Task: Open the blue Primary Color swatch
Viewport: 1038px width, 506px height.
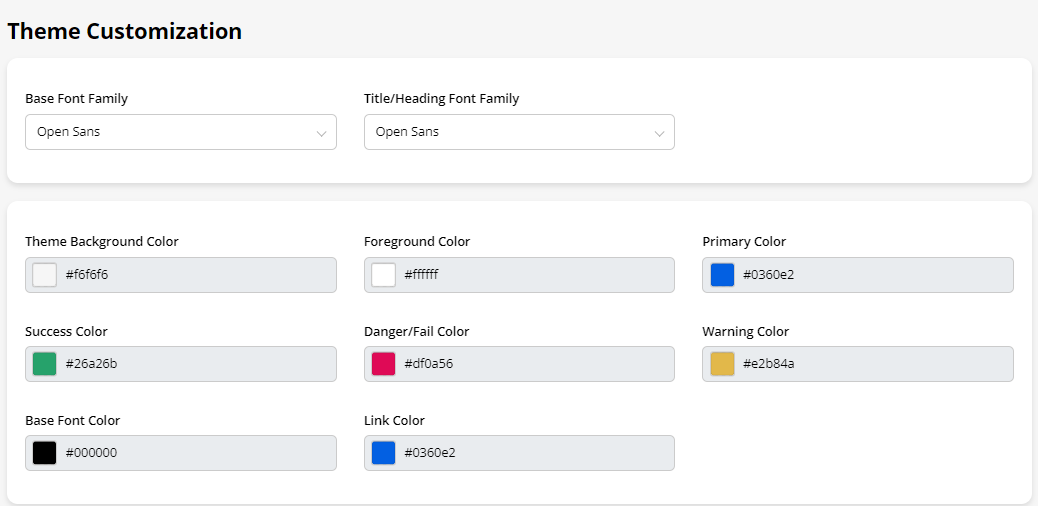Action: tap(722, 275)
